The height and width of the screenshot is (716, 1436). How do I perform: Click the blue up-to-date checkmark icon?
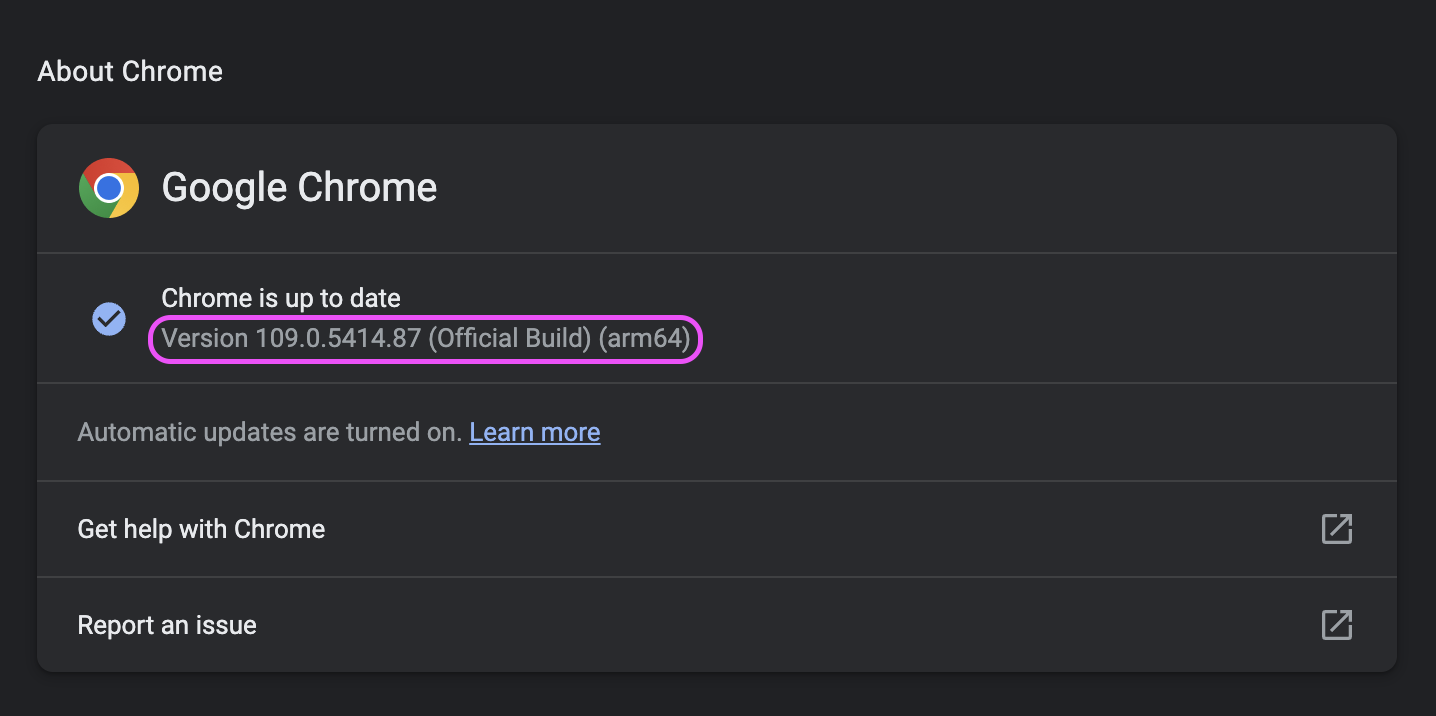click(x=109, y=319)
